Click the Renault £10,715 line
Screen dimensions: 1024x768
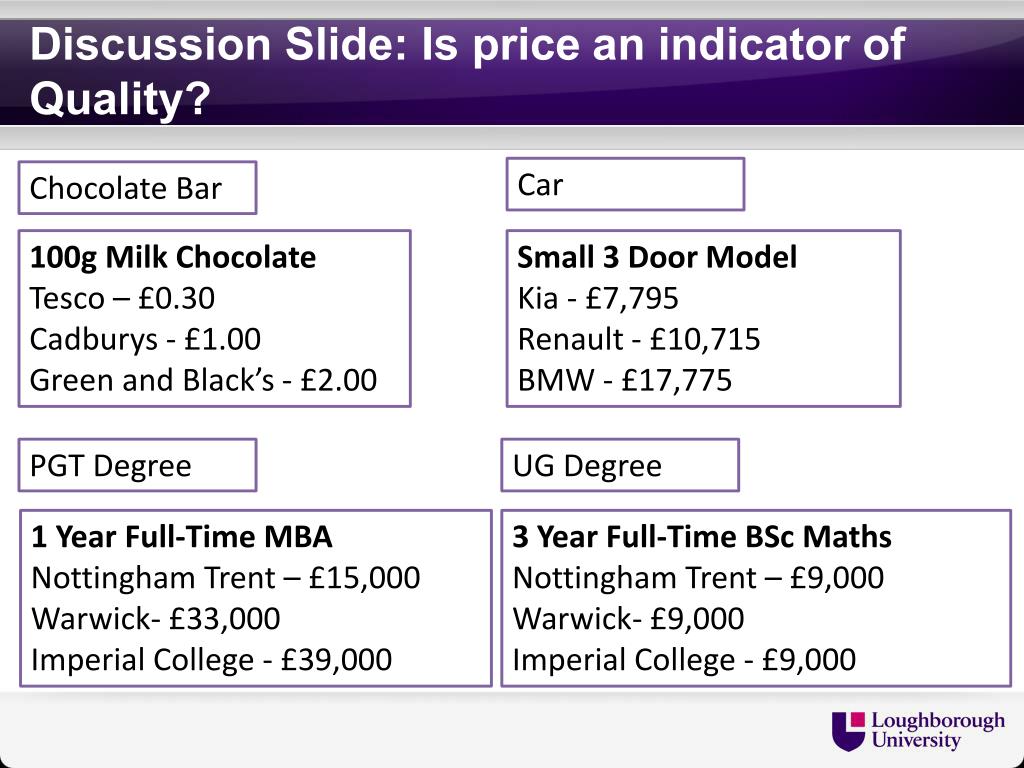coord(639,340)
